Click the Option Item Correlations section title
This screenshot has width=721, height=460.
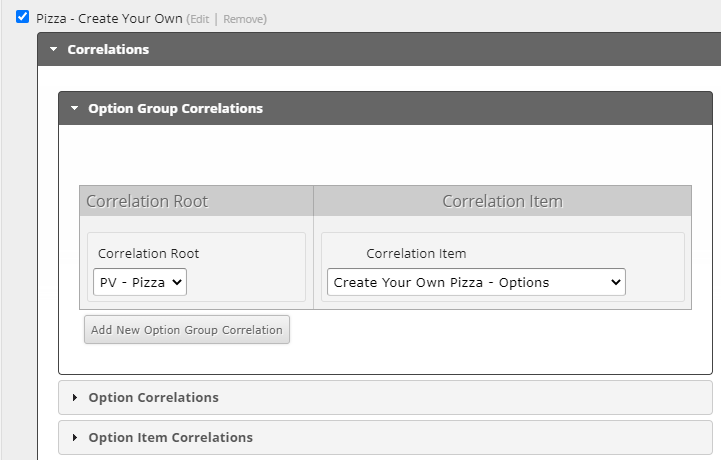(171, 437)
